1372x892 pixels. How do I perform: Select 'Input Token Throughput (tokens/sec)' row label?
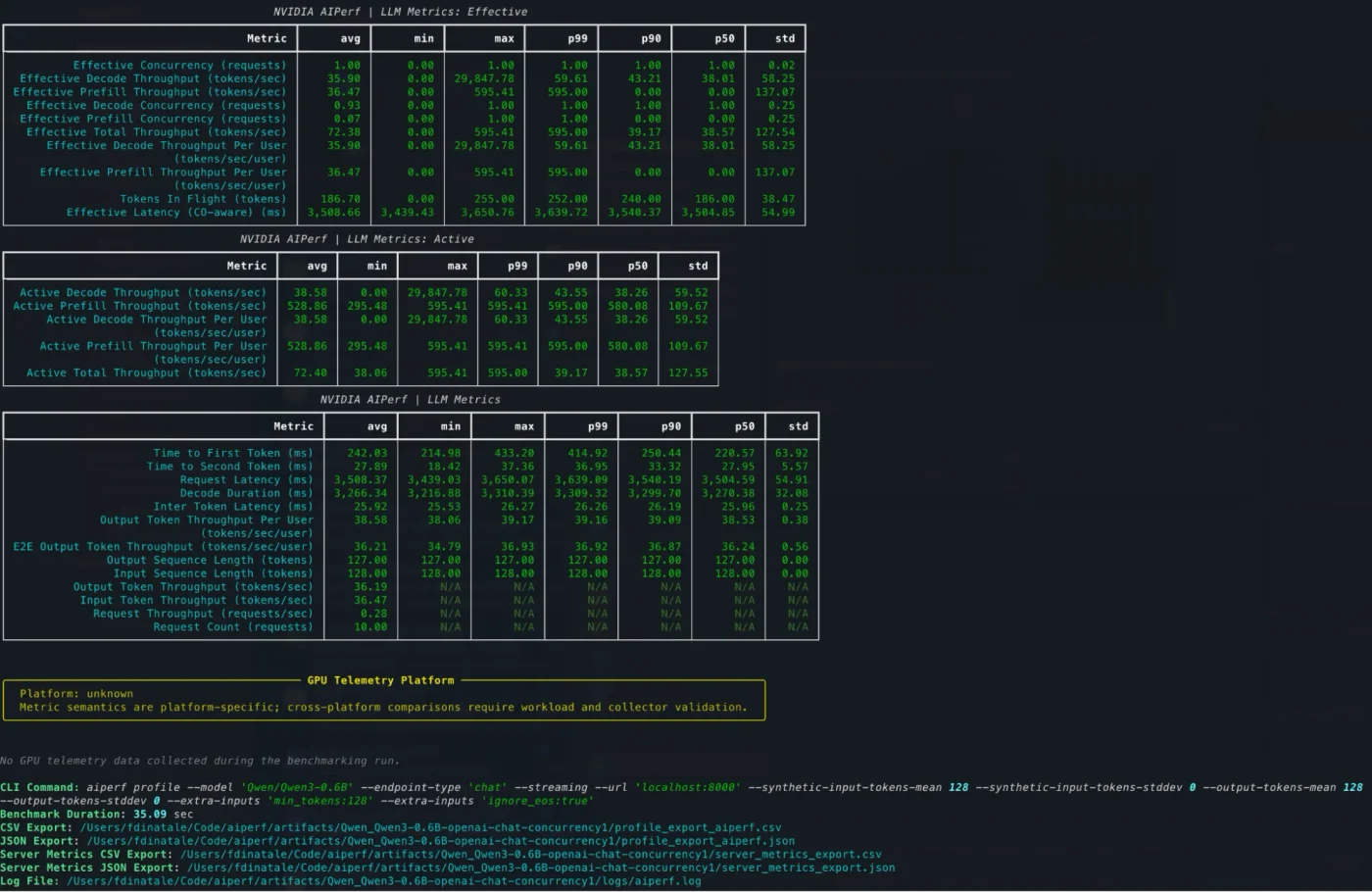196,601
